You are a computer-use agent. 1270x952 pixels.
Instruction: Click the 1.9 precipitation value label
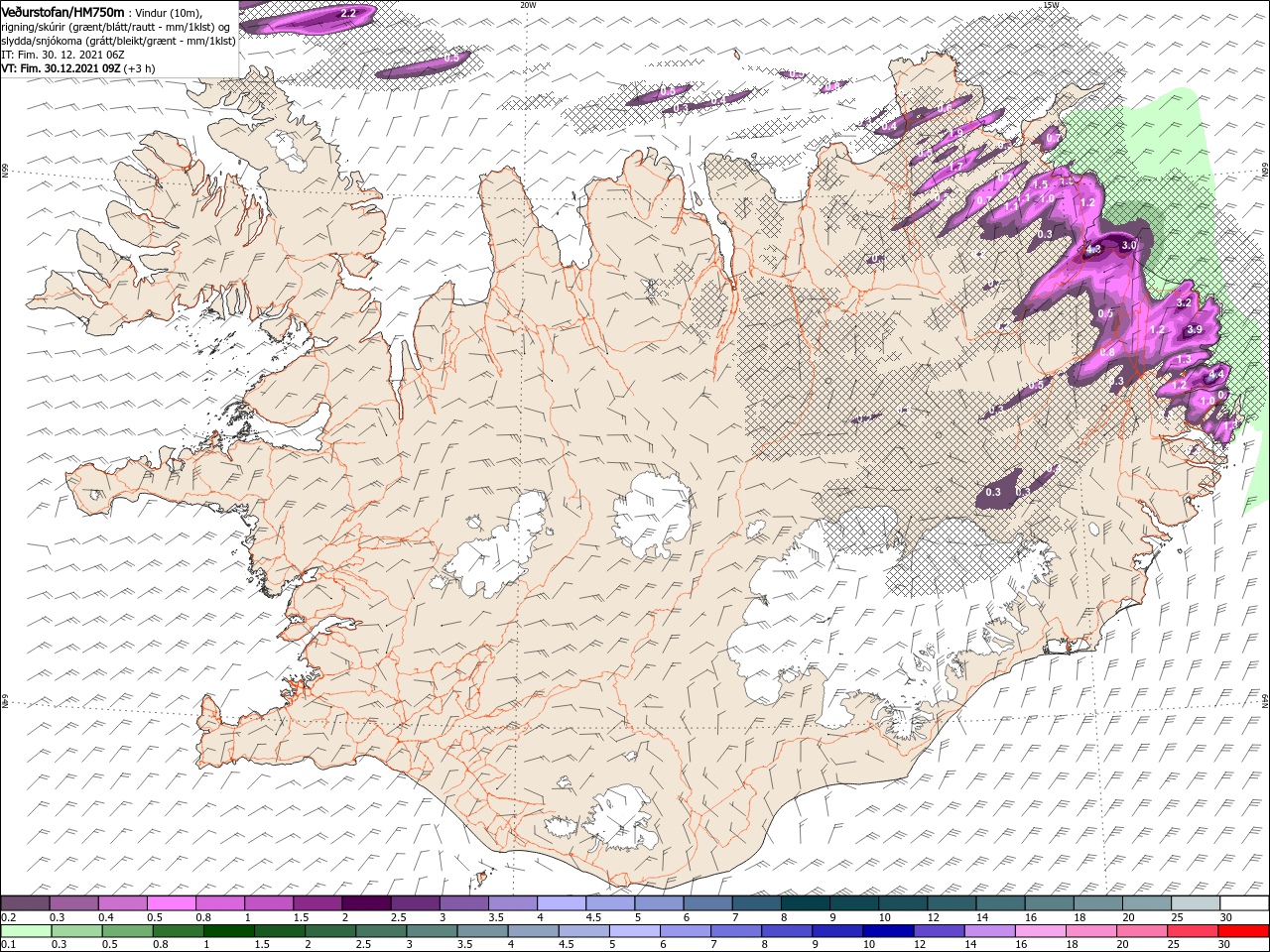[x=956, y=133]
